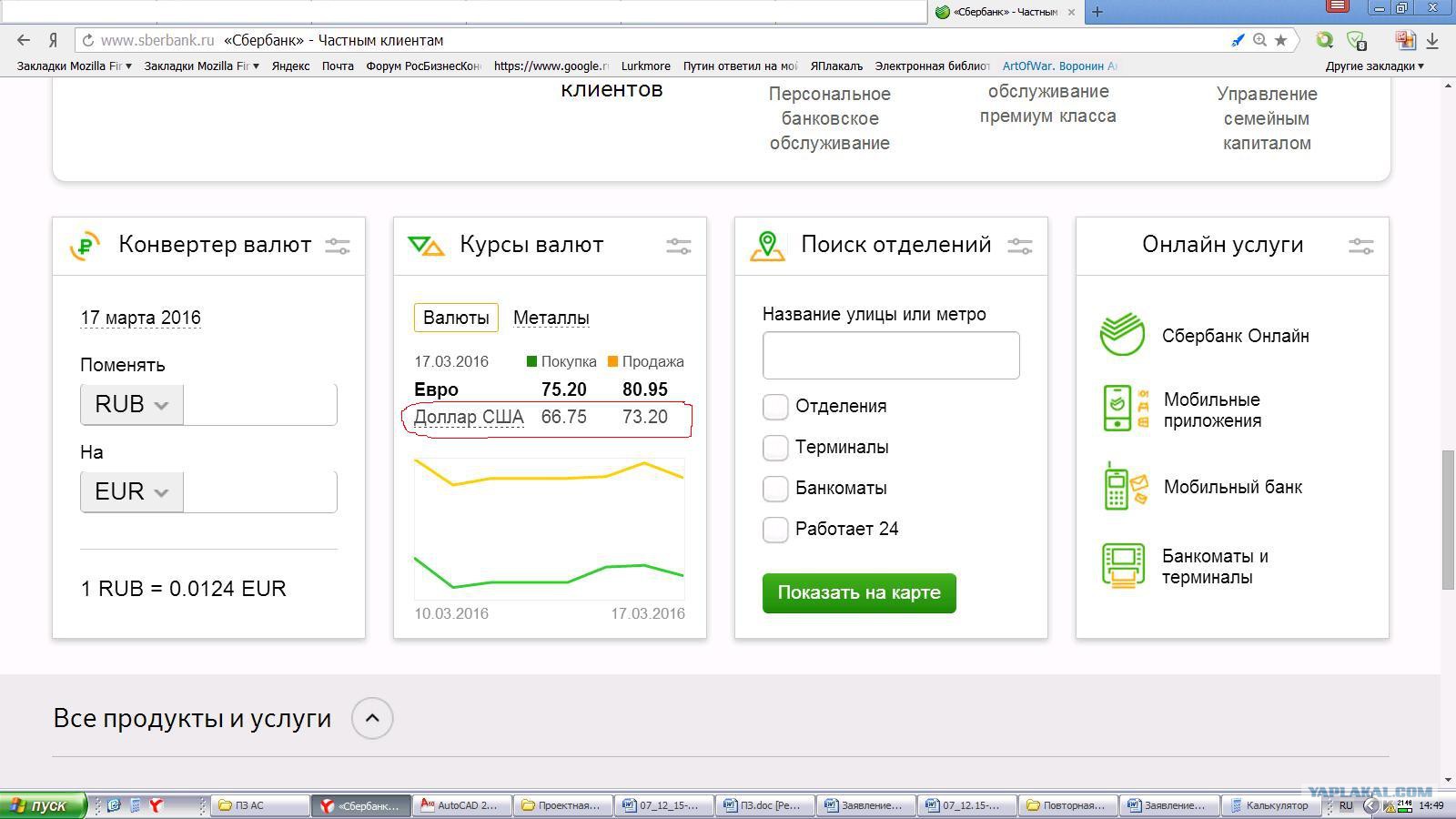Toggle the Работает 24 checkbox

(775, 530)
